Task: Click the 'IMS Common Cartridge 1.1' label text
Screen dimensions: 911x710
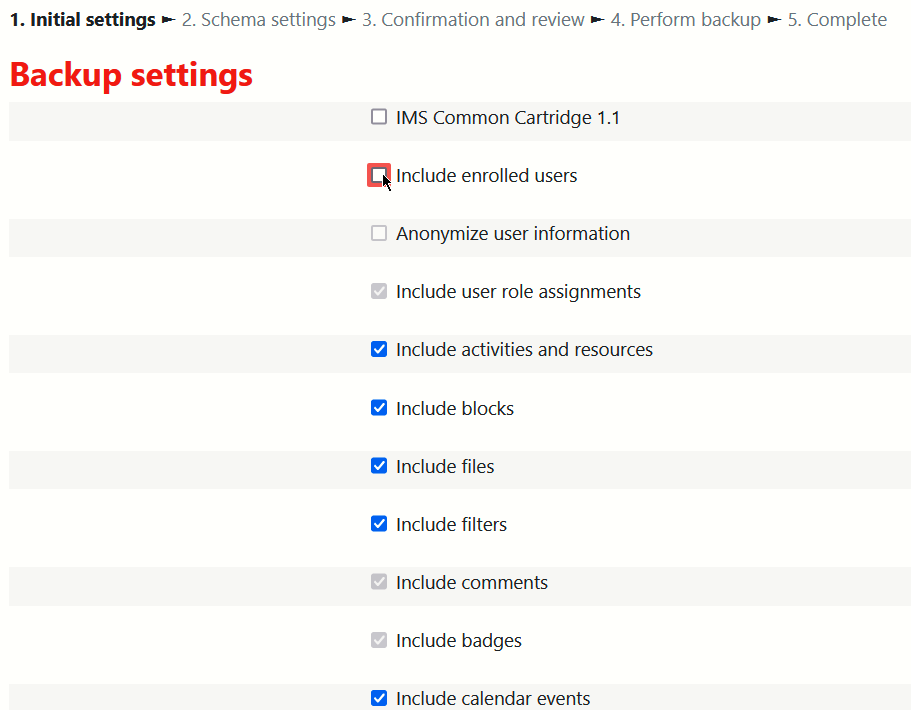Action: point(507,118)
